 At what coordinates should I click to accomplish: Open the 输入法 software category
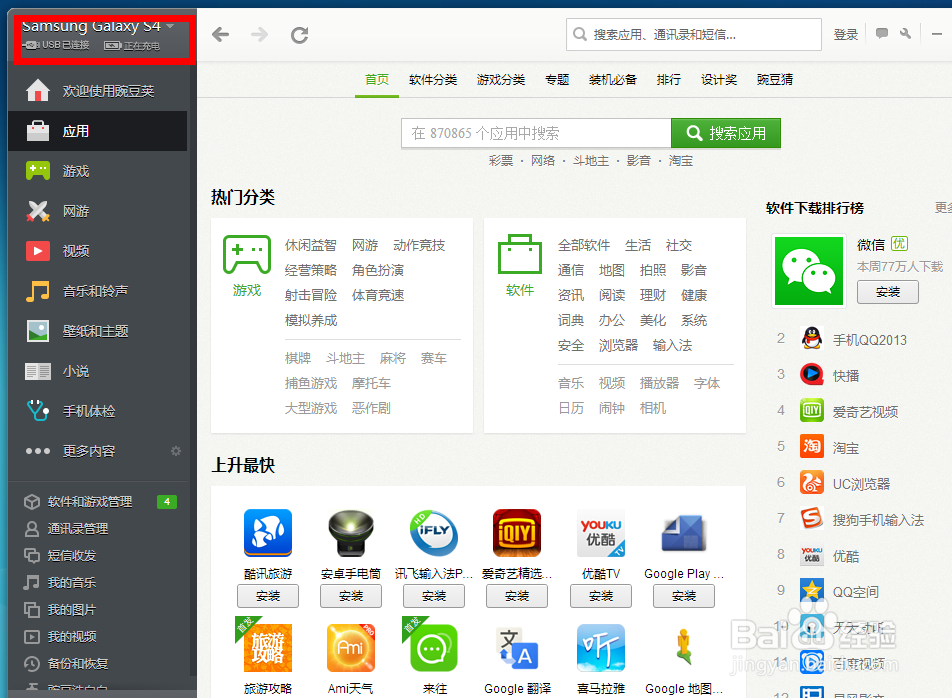click(x=672, y=345)
